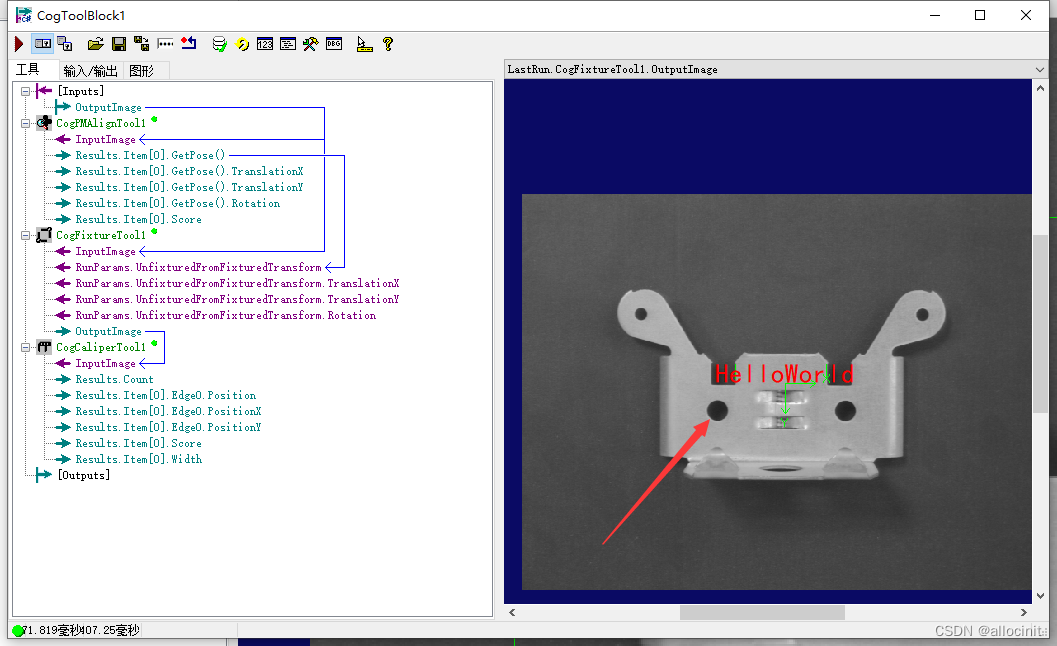
Task: Save with the floppy disk icon
Action: [x=119, y=45]
